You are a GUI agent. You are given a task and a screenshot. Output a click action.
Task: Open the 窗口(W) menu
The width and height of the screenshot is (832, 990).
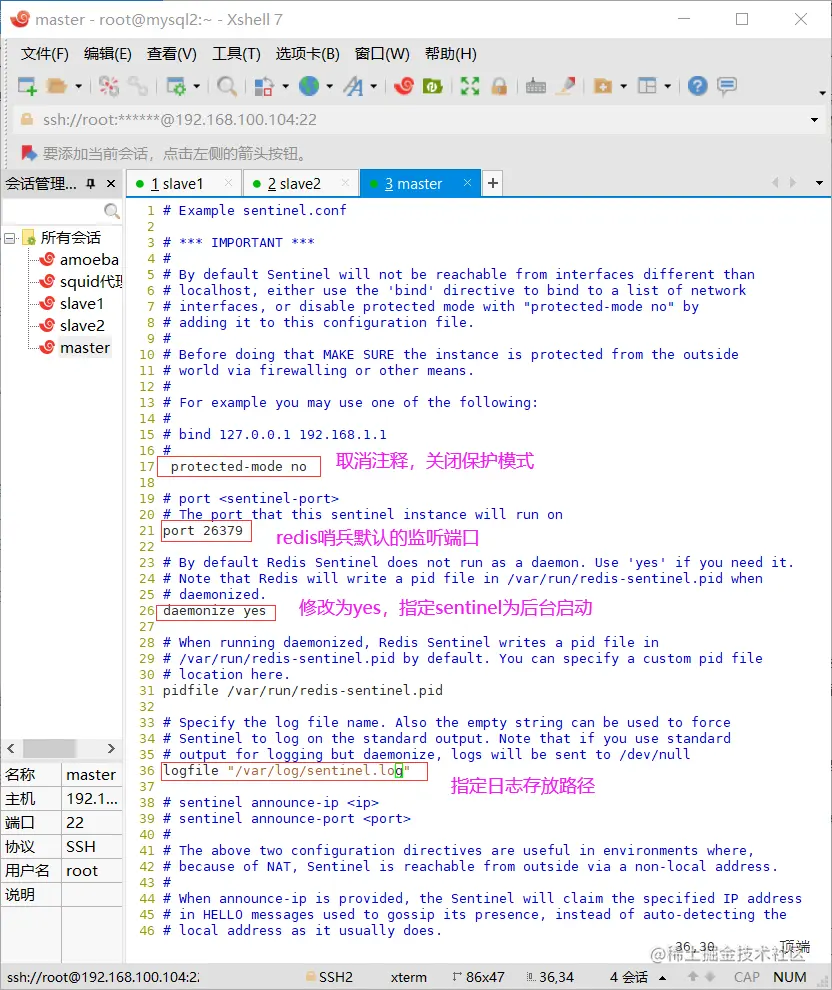click(382, 54)
